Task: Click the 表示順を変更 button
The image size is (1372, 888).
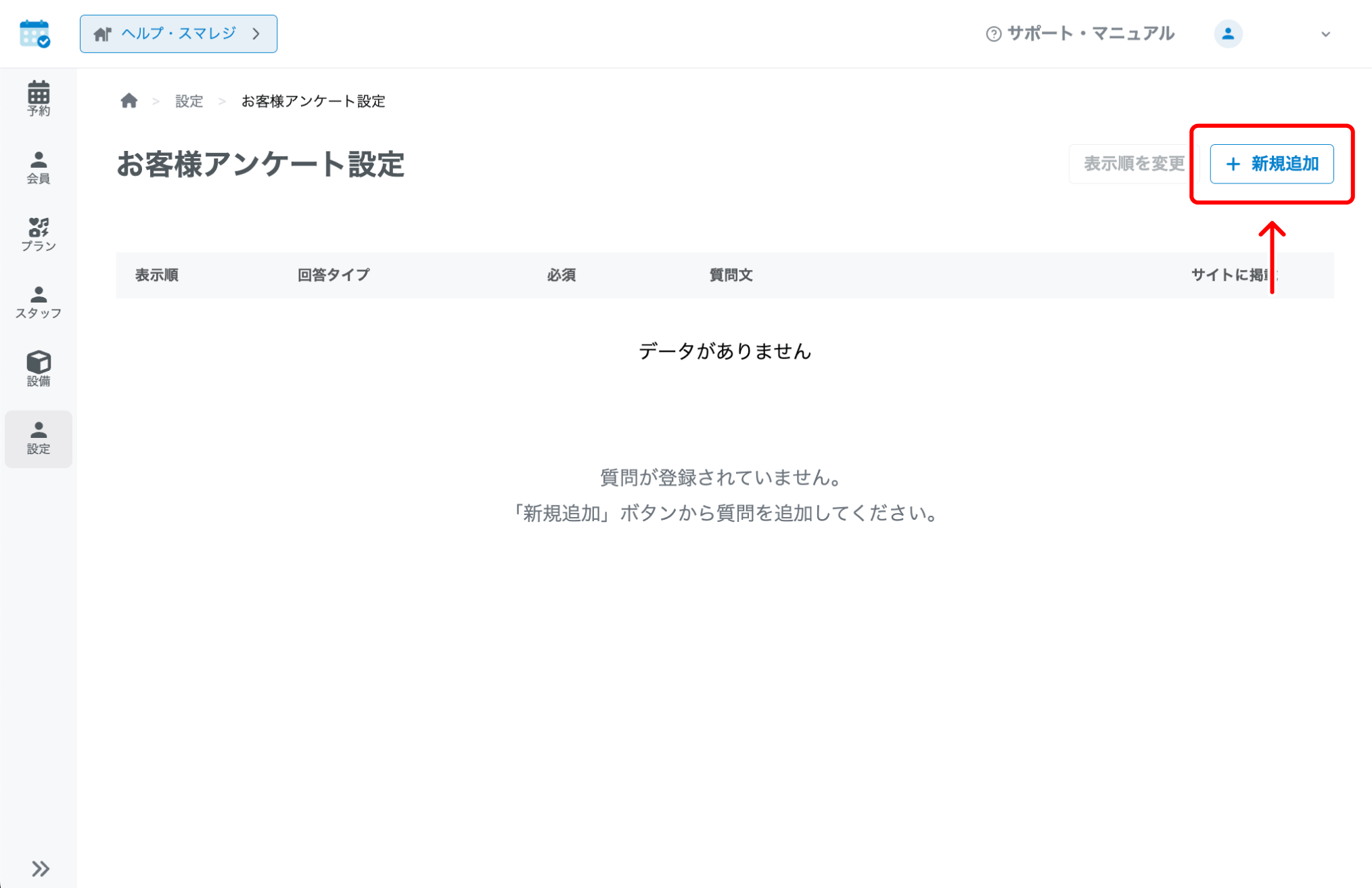Action: (x=1133, y=164)
